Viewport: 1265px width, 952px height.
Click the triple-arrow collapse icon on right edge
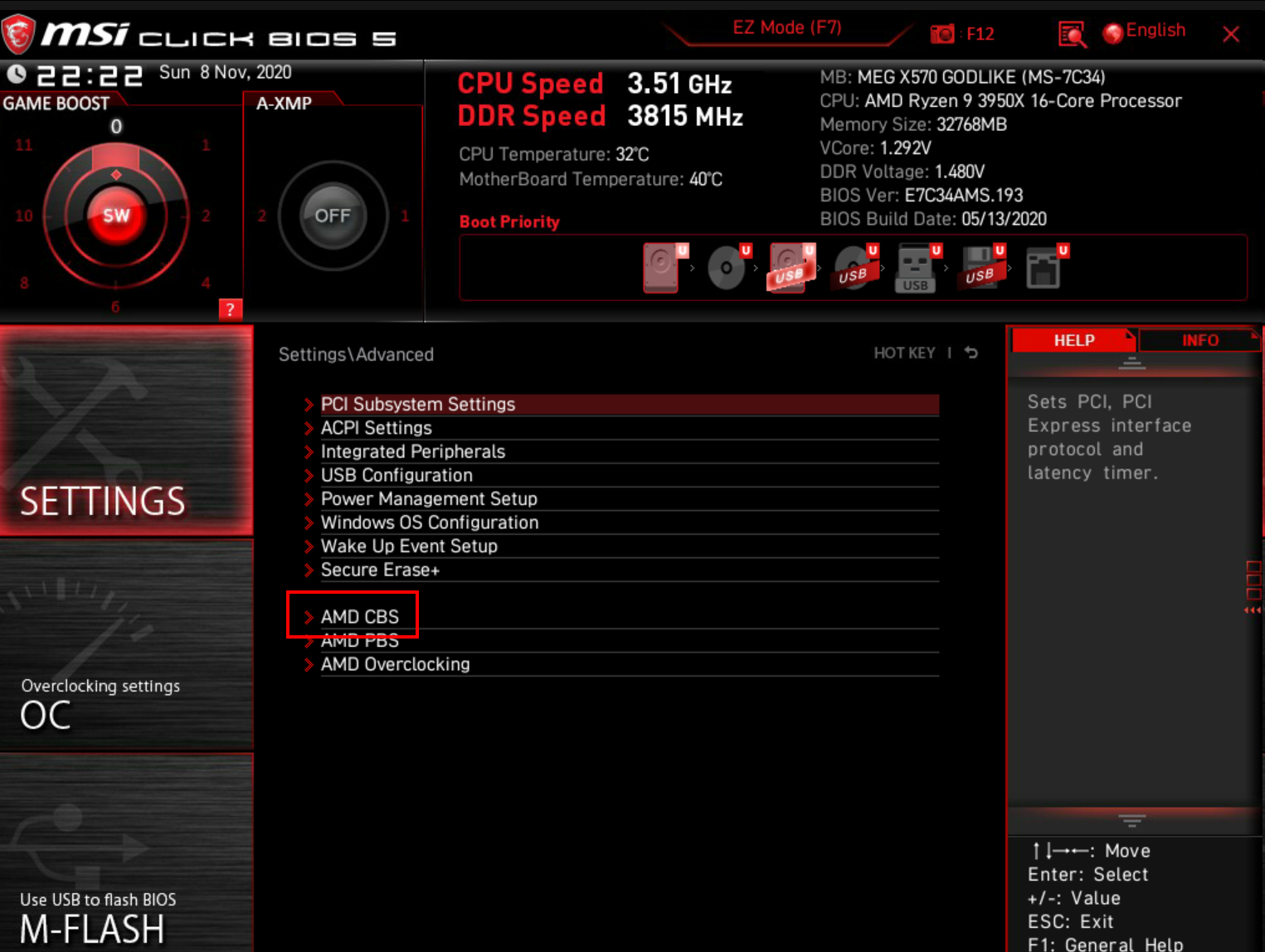point(1253,610)
